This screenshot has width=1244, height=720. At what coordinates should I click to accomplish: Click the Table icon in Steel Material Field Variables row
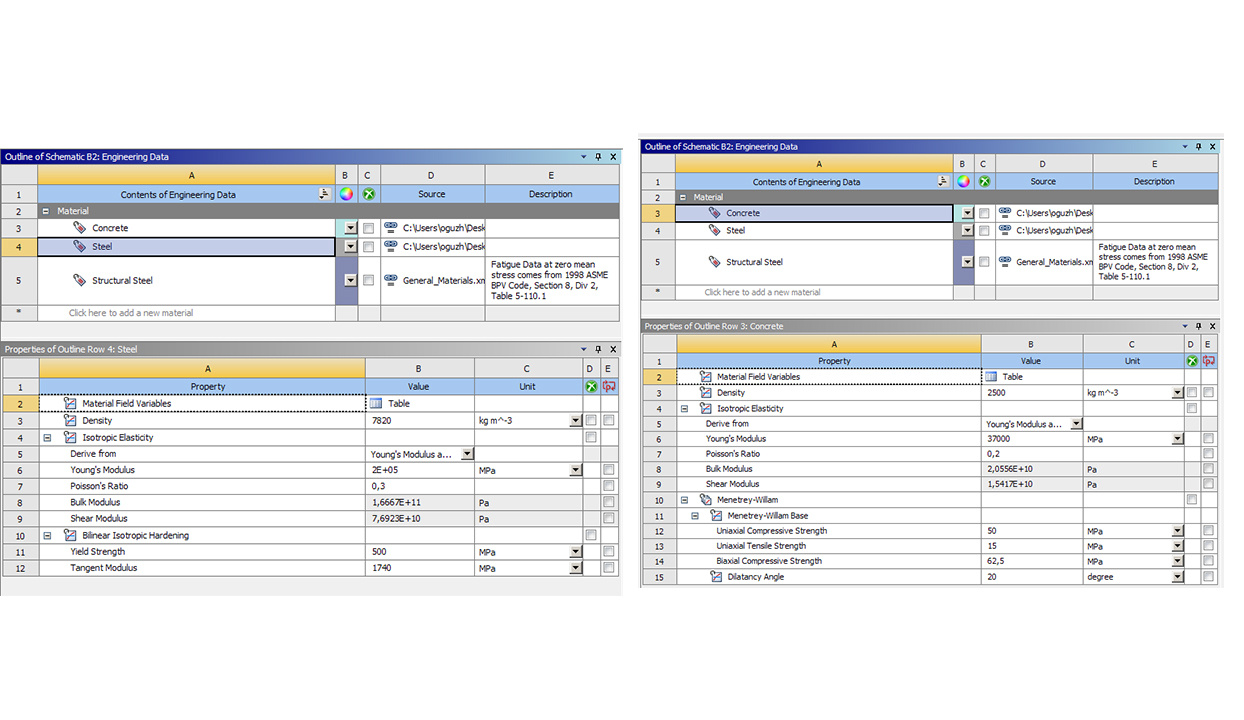pos(376,404)
